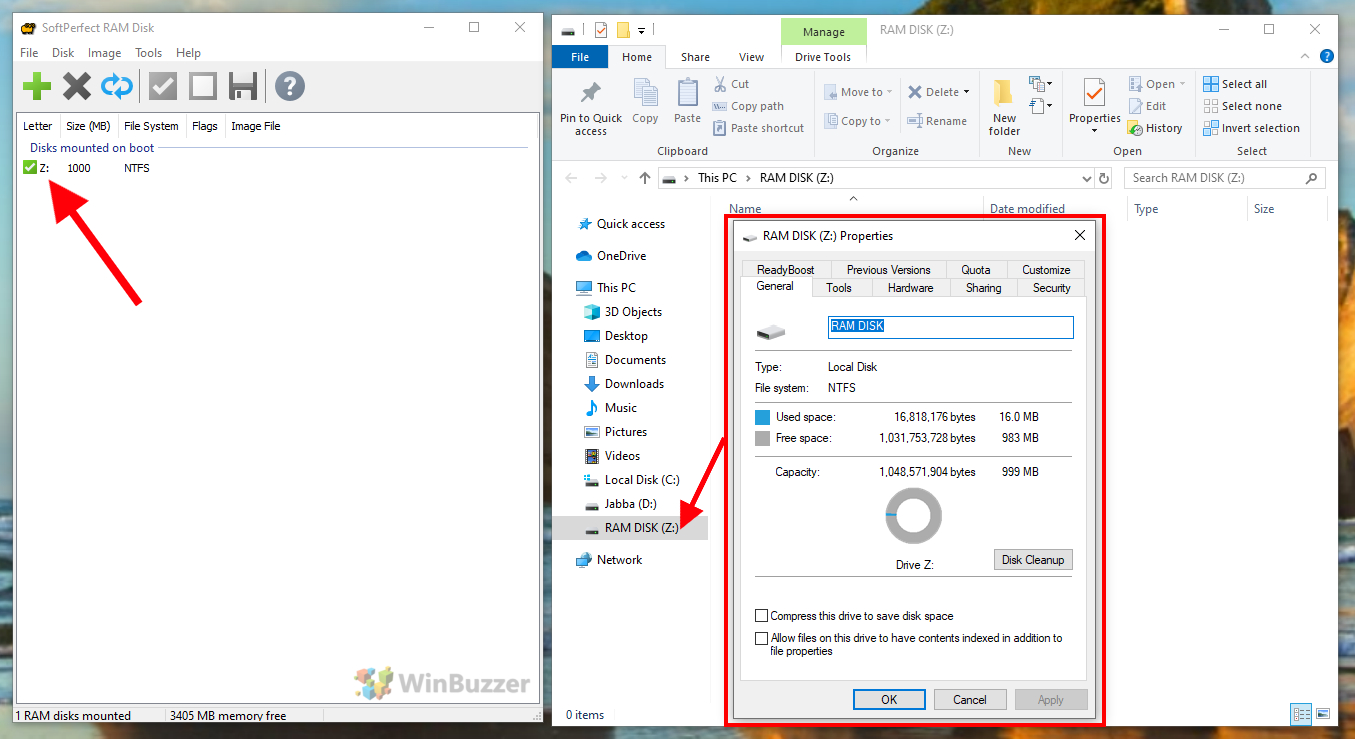Select Downloads in navigation pane
Viewport: 1355px width, 739px height.
634,384
